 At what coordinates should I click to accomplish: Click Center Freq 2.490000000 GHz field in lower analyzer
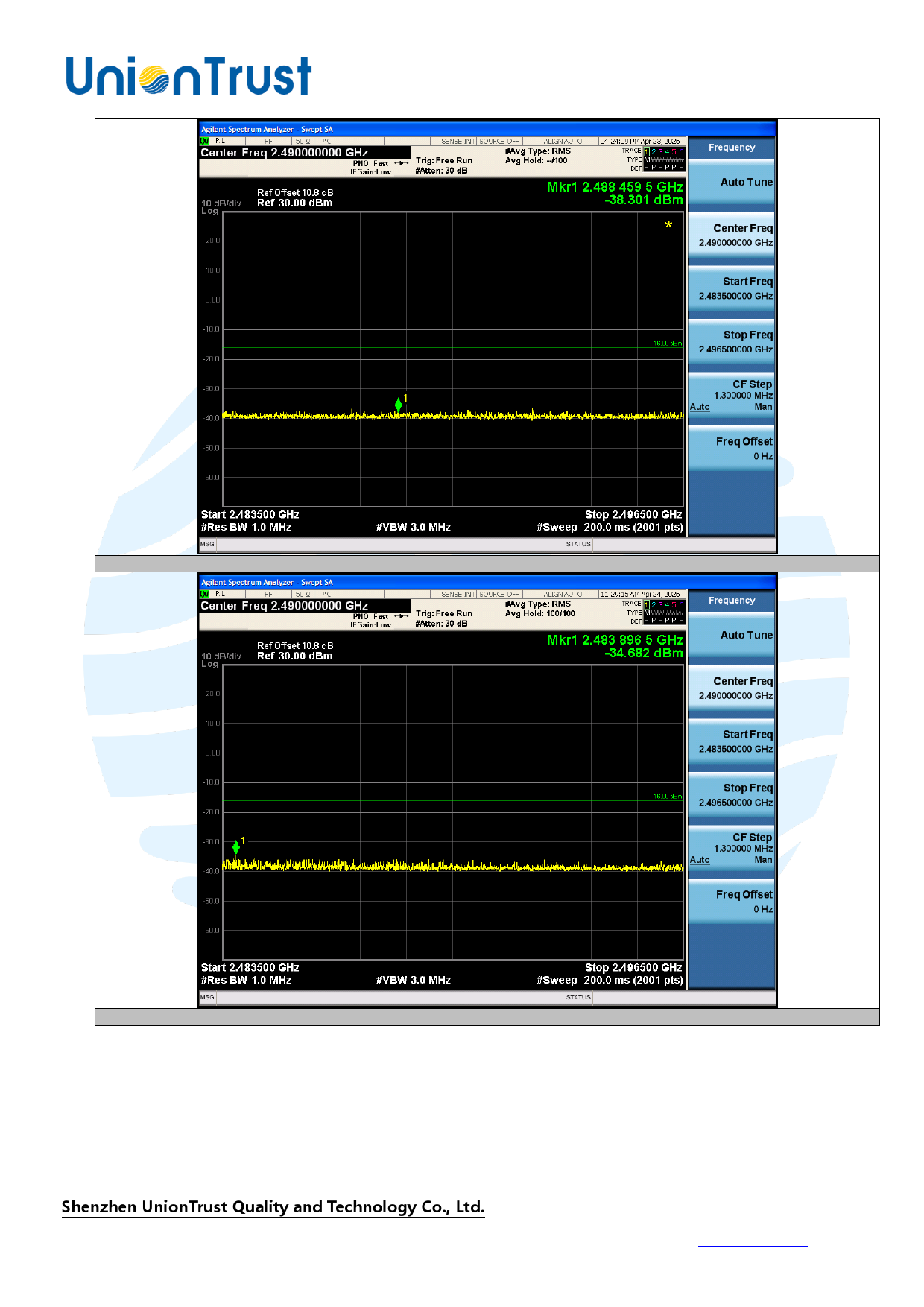point(305,606)
